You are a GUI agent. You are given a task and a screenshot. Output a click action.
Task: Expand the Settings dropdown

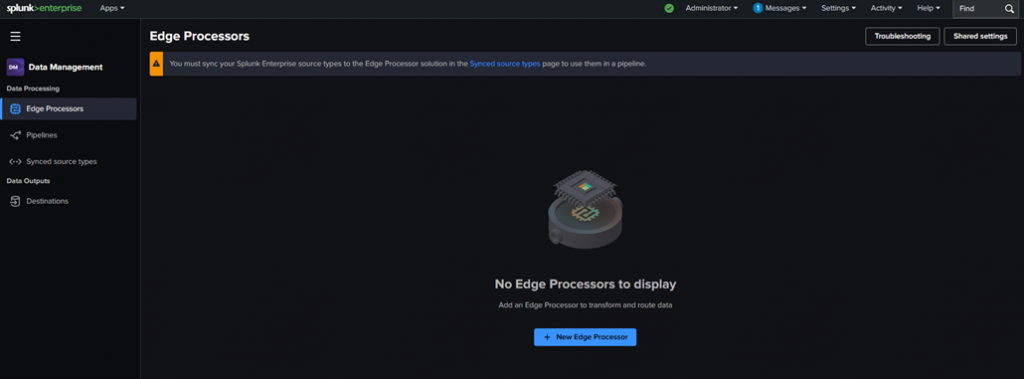point(839,8)
